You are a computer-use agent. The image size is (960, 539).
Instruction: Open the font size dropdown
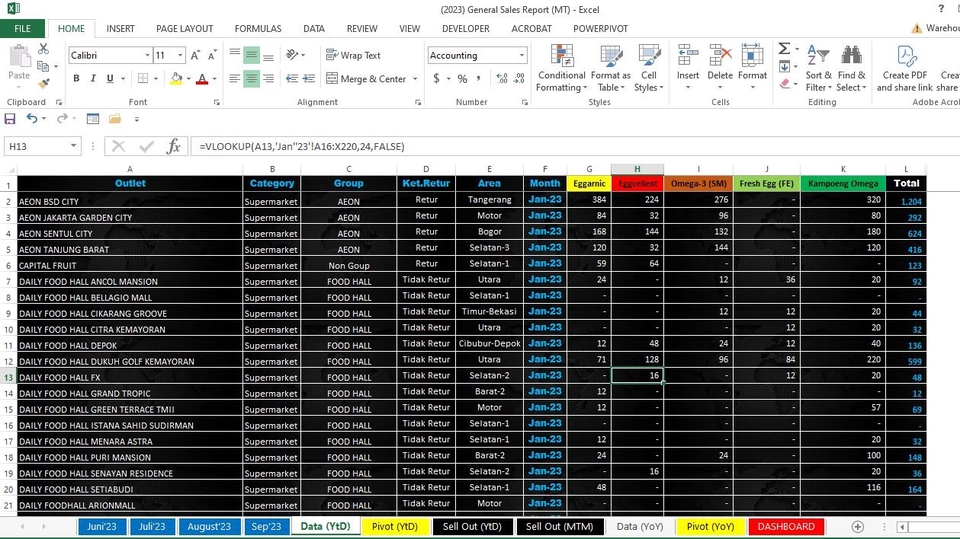(181, 55)
